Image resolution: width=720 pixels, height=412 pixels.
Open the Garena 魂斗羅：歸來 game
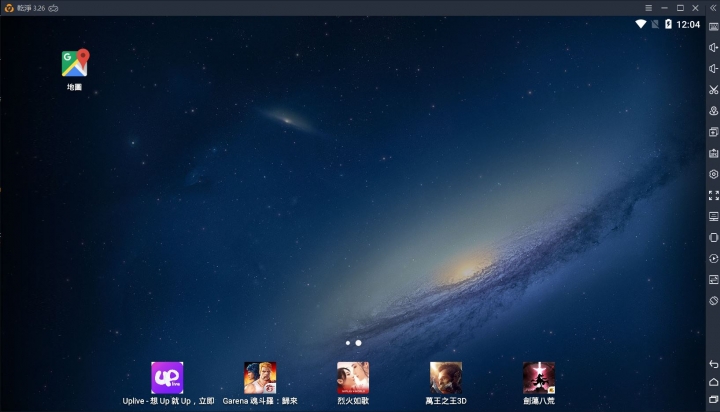260,378
